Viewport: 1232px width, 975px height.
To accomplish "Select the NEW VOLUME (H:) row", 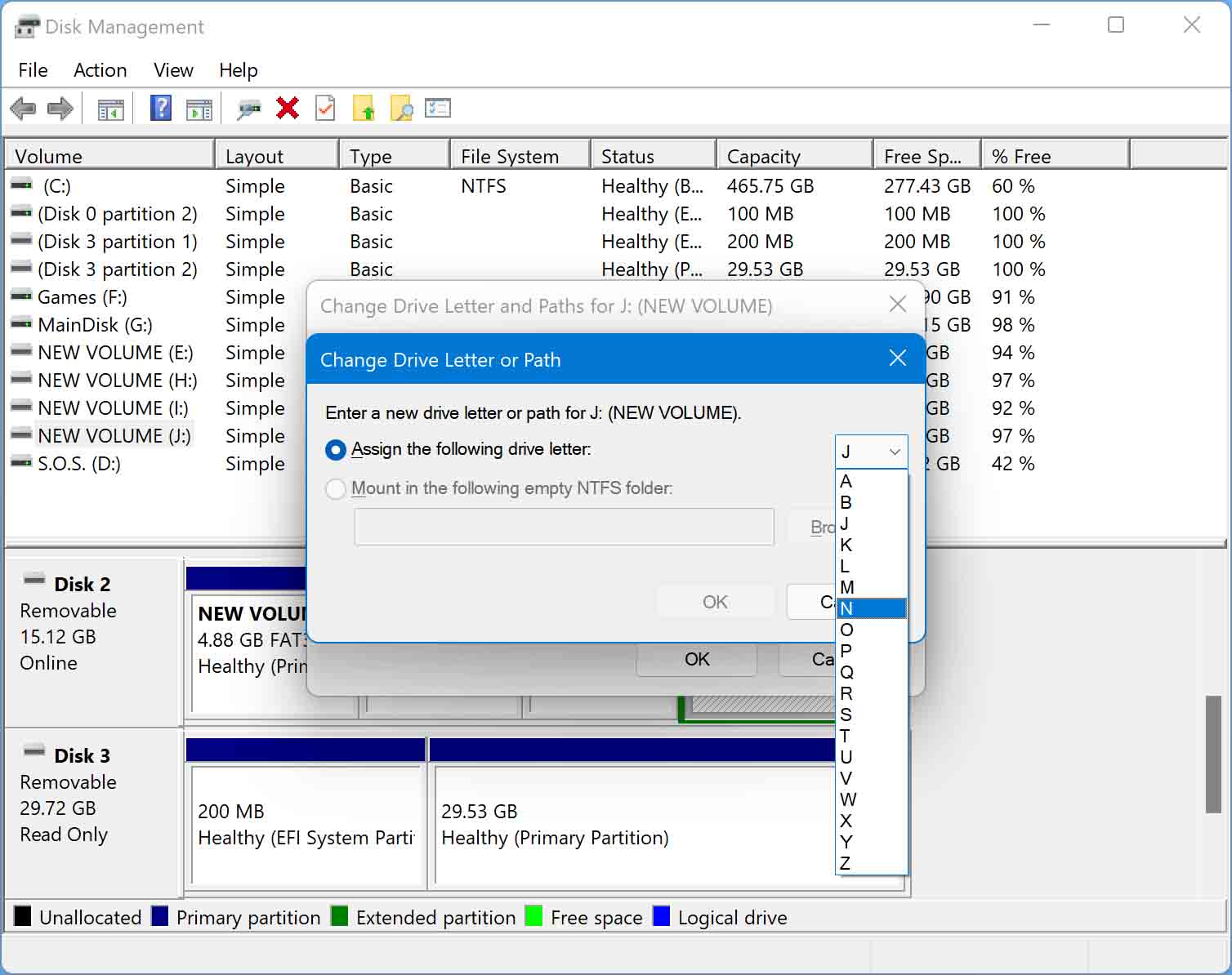I will [118, 381].
